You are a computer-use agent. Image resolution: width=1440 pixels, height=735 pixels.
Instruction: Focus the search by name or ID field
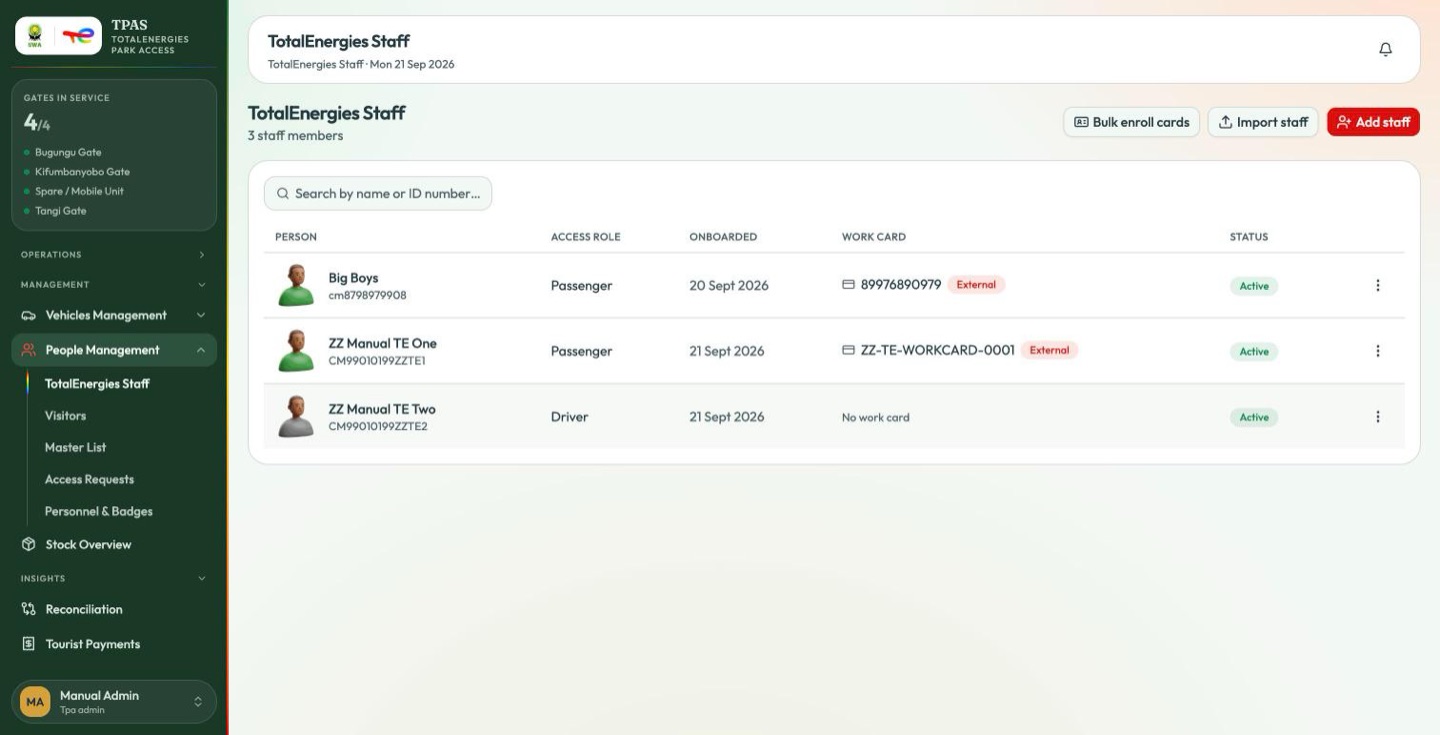pos(378,194)
